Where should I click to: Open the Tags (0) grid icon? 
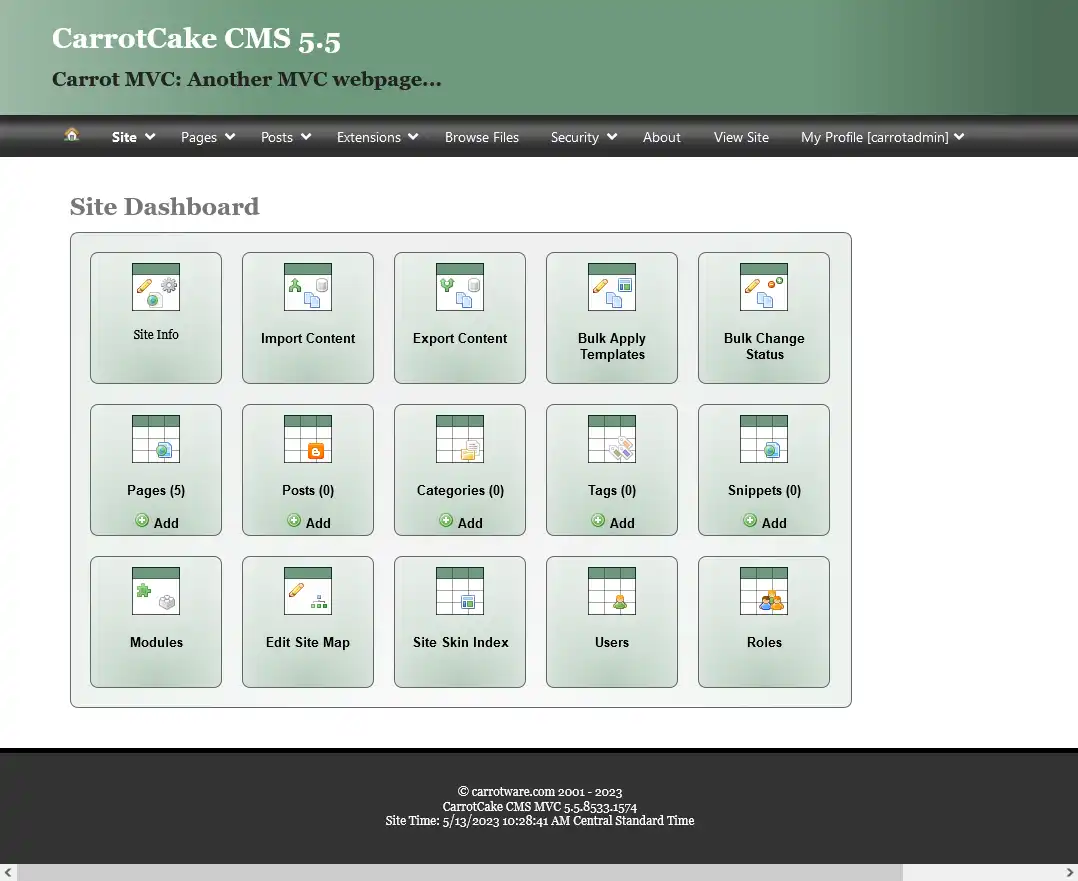coord(612,439)
